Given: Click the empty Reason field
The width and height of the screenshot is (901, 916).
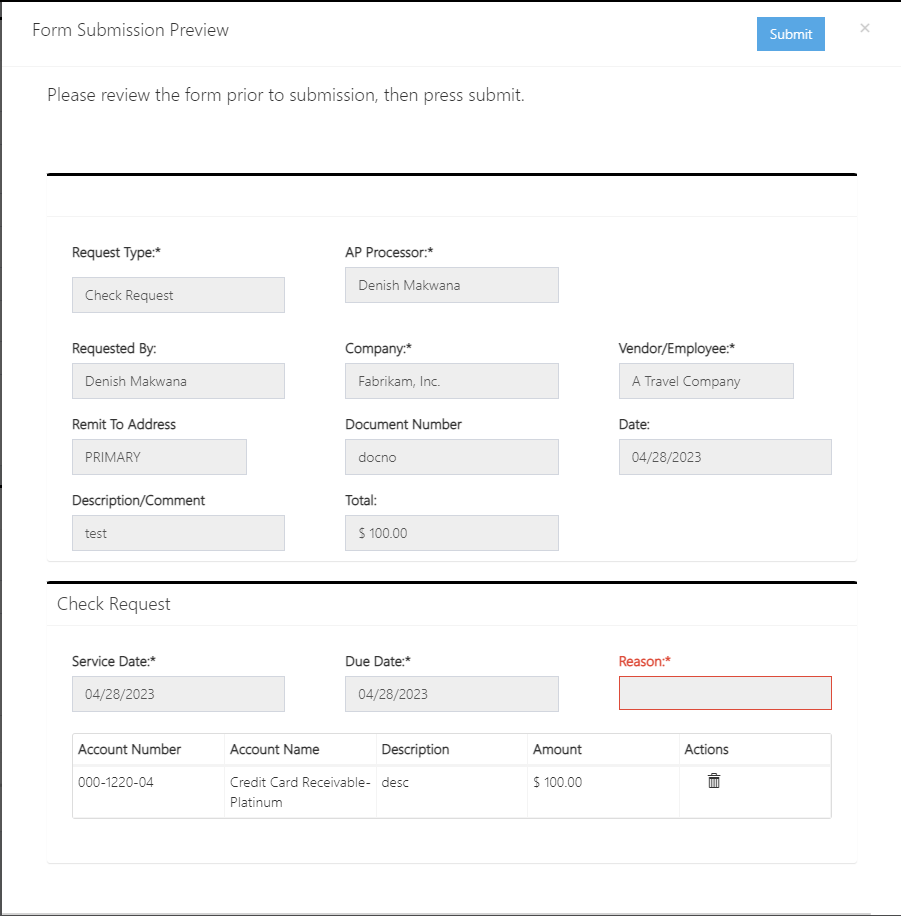Looking at the screenshot, I should pos(725,693).
